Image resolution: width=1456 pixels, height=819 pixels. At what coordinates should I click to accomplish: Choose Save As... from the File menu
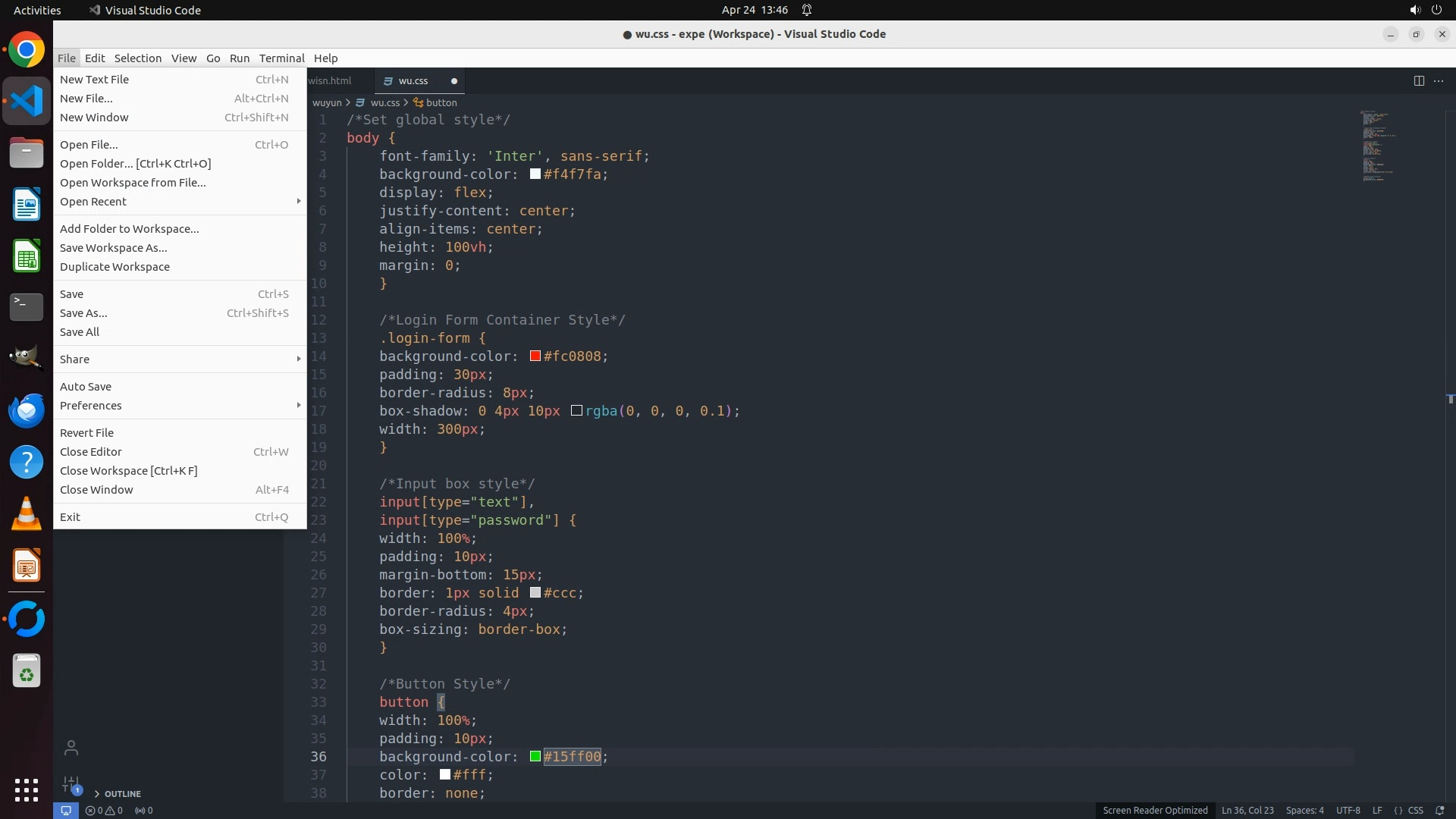pos(83,312)
